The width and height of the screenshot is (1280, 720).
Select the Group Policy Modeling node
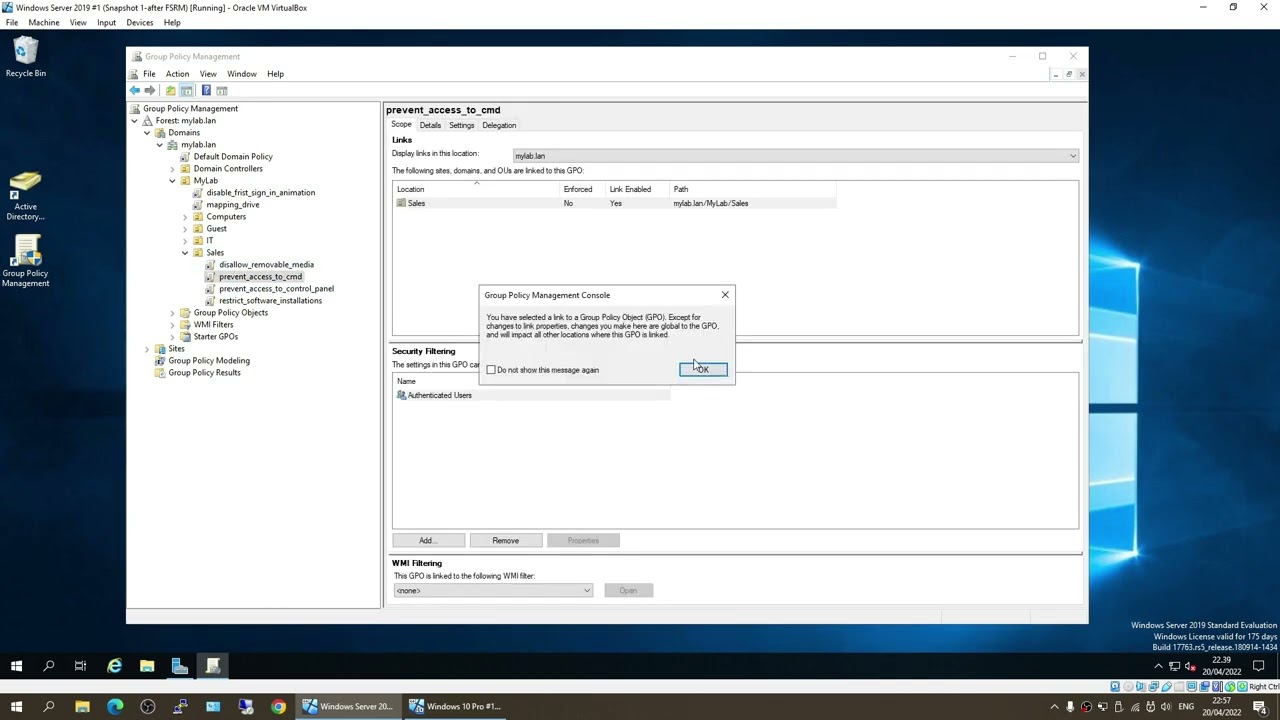[209, 361]
